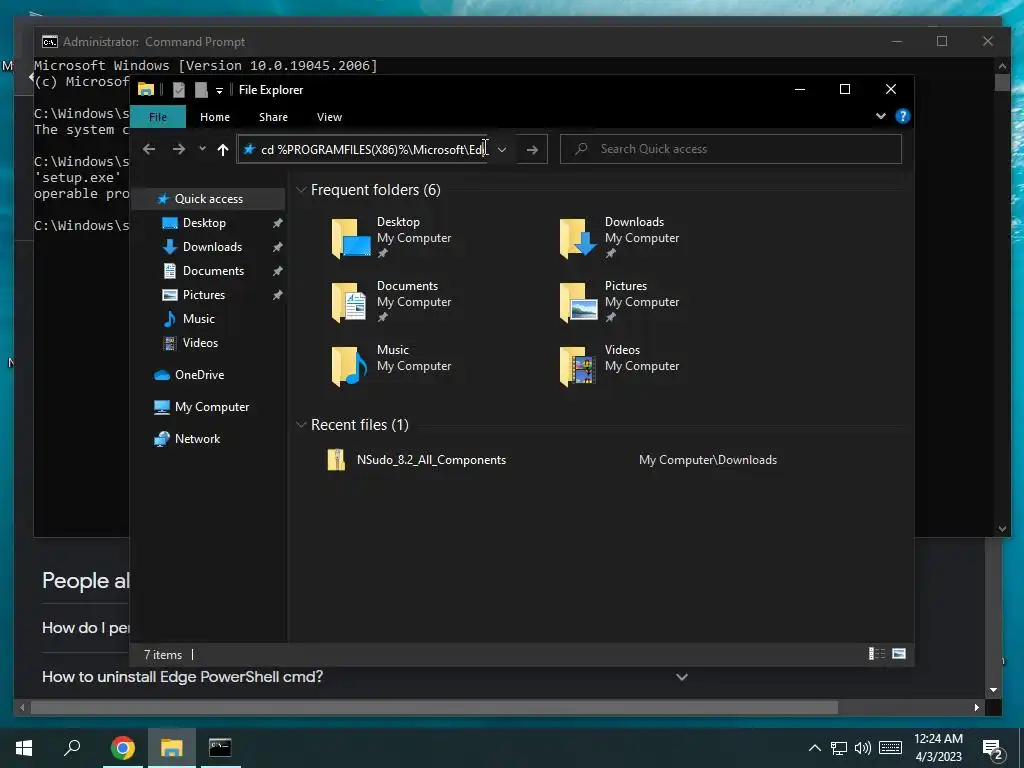Select the NSudo_8.2_All_Components recent file
1024x768 pixels.
[x=431, y=460]
